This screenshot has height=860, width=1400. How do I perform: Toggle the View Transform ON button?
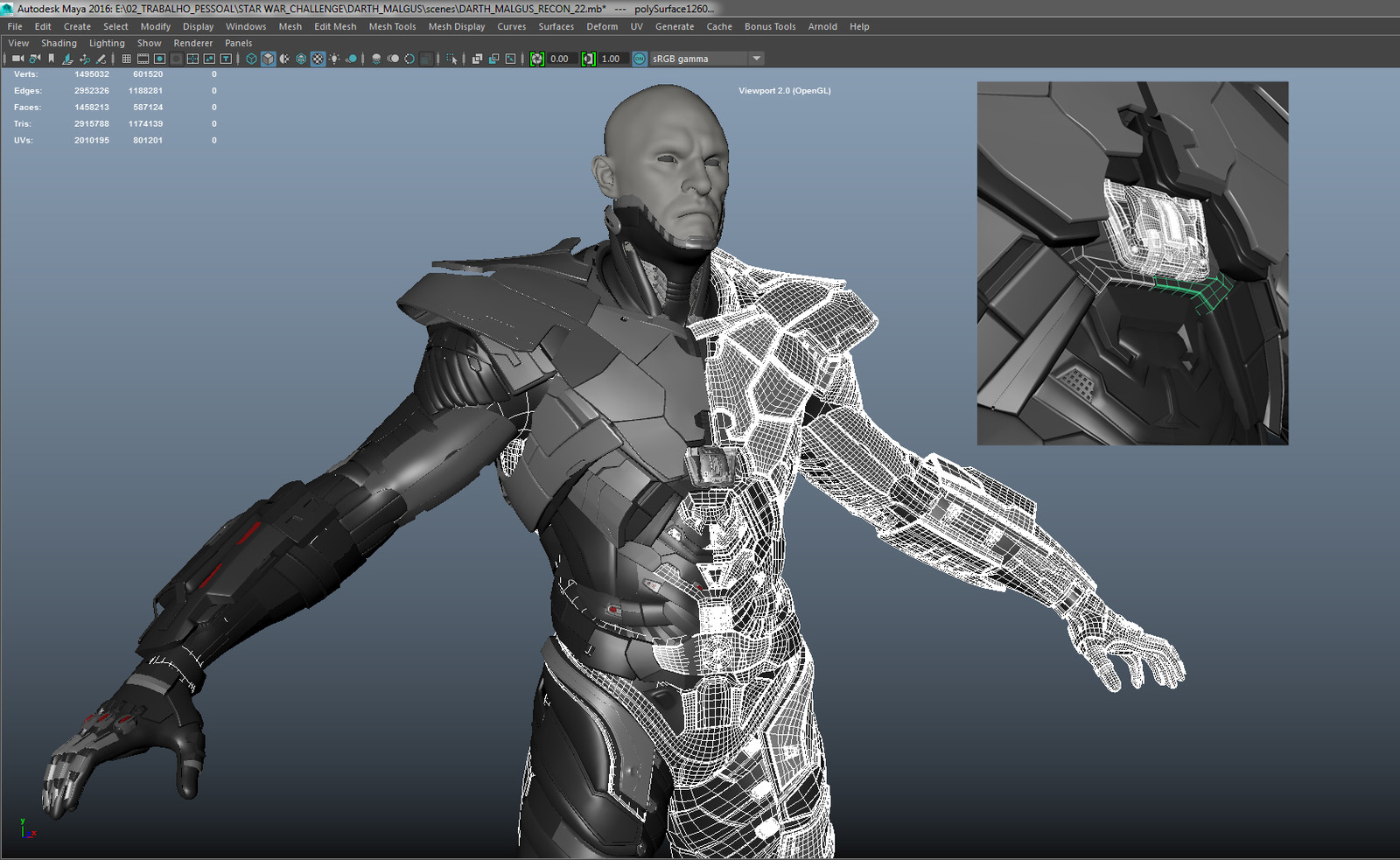tap(640, 59)
